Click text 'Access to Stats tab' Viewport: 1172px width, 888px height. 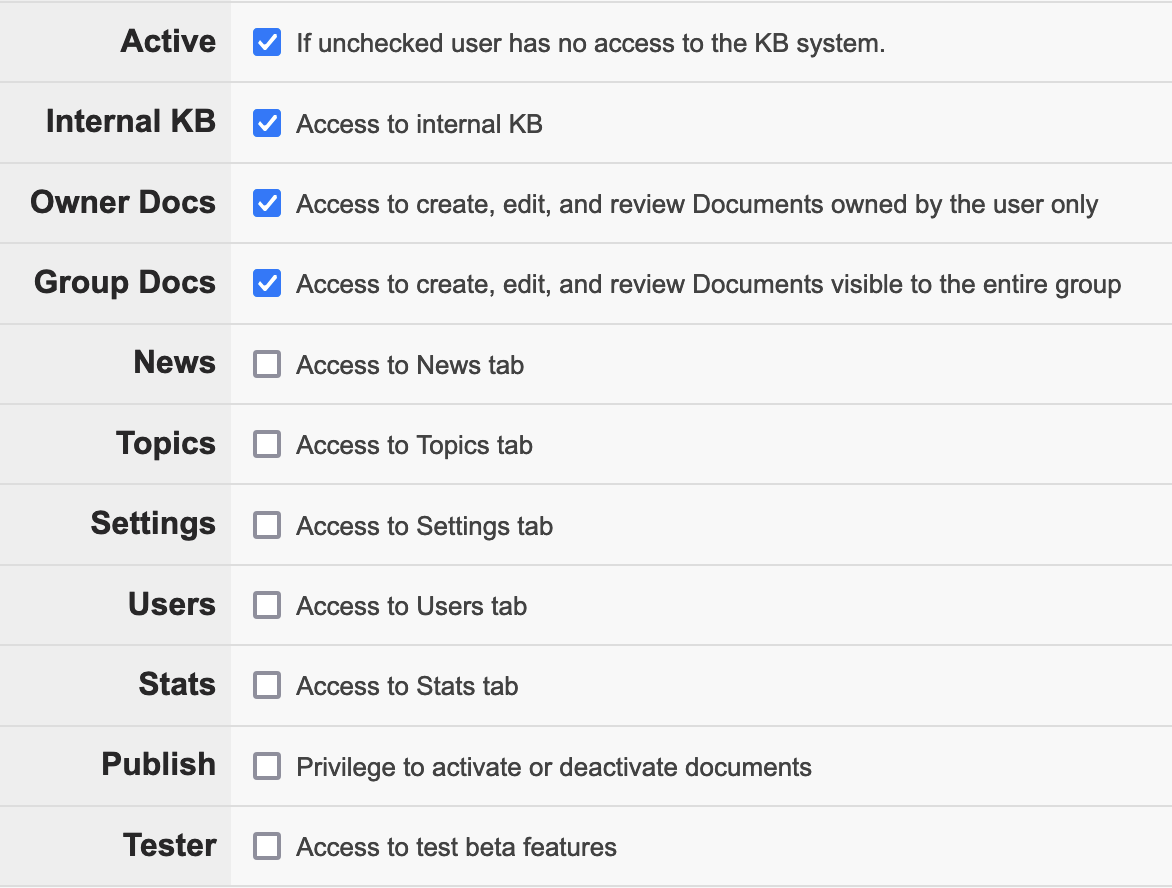[407, 686]
